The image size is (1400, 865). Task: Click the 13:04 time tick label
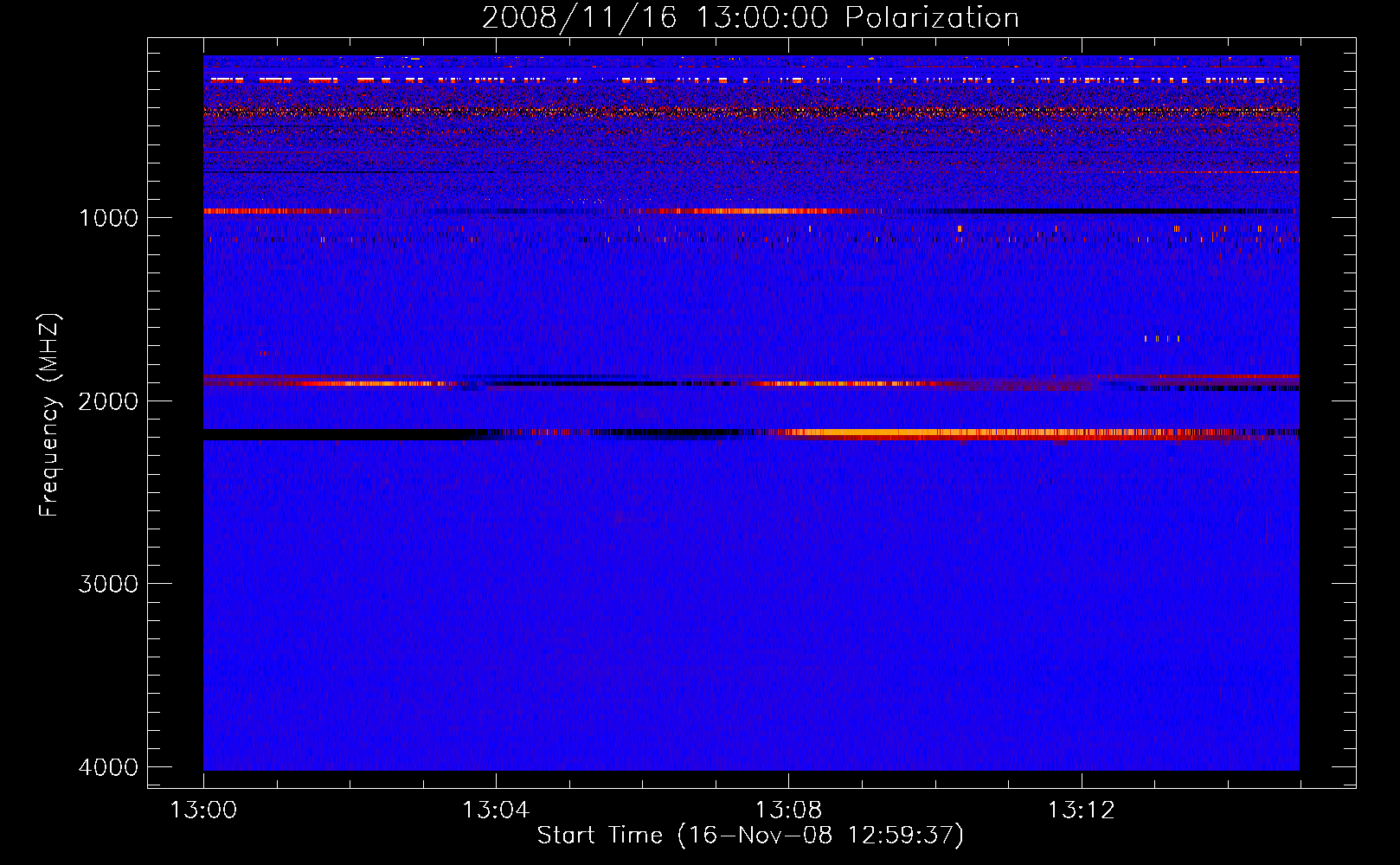click(x=496, y=811)
